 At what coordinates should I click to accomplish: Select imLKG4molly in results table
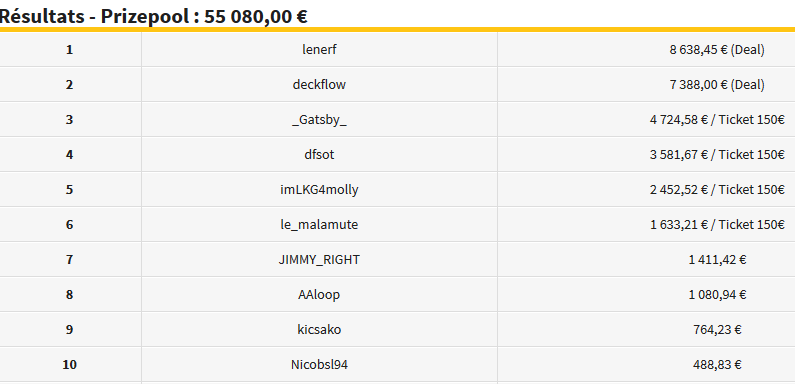[x=319, y=189]
